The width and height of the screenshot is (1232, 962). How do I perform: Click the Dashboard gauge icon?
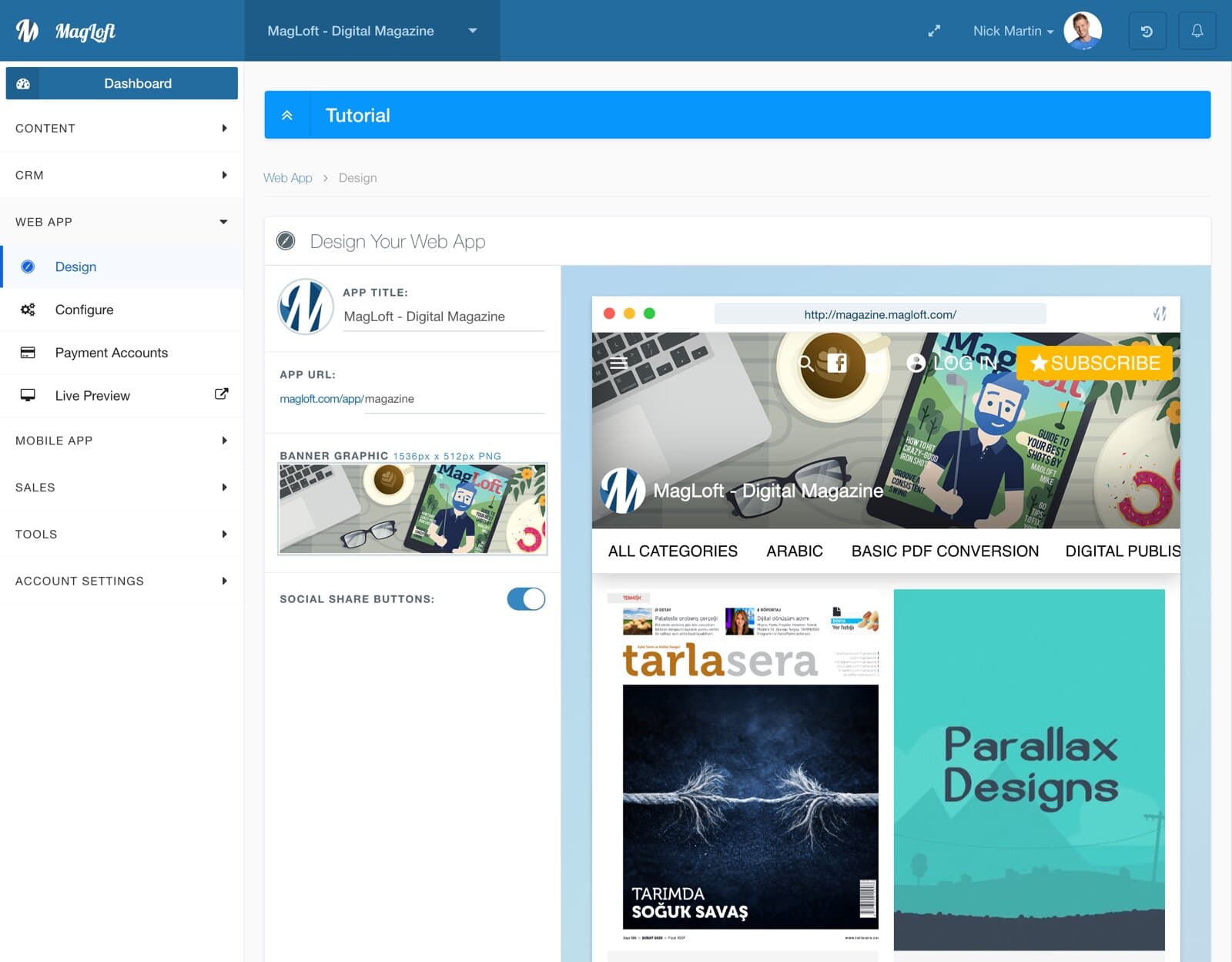23,83
